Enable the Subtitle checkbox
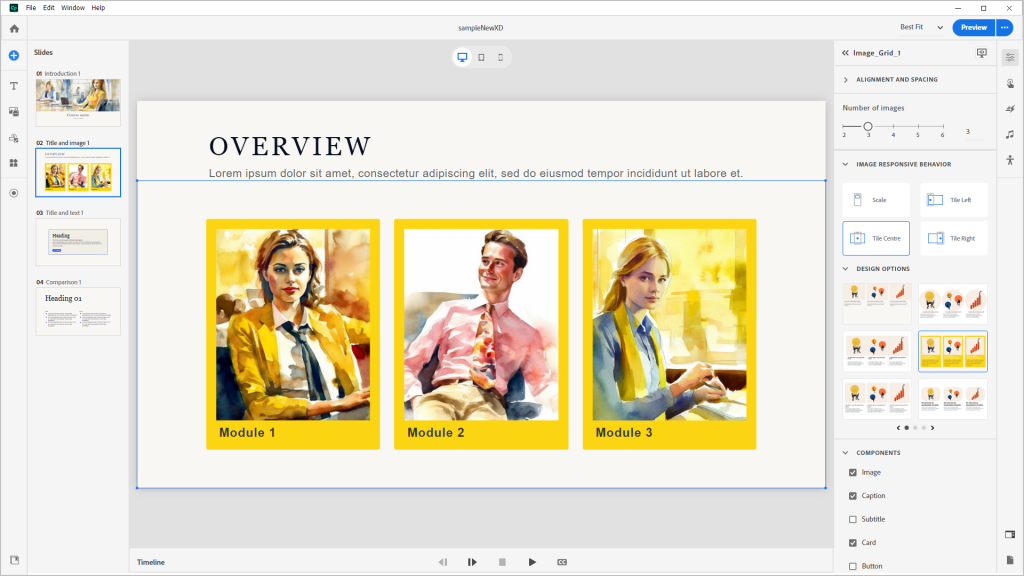This screenshot has width=1024, height=576. 853,519
